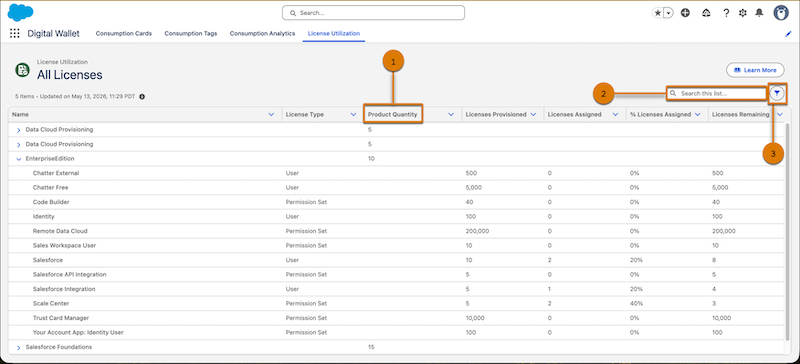The image size is (800, 364).
Task: Select the Scale Center row name
Action: point(51,303)
